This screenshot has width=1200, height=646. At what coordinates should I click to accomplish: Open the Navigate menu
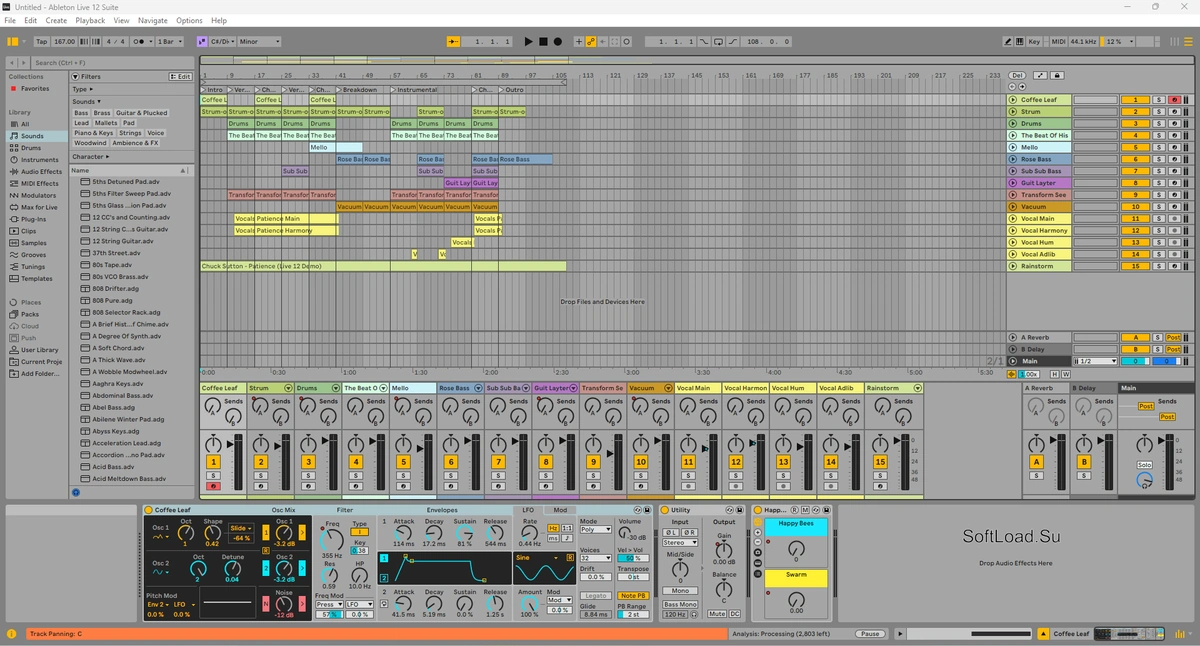point(153,20)
